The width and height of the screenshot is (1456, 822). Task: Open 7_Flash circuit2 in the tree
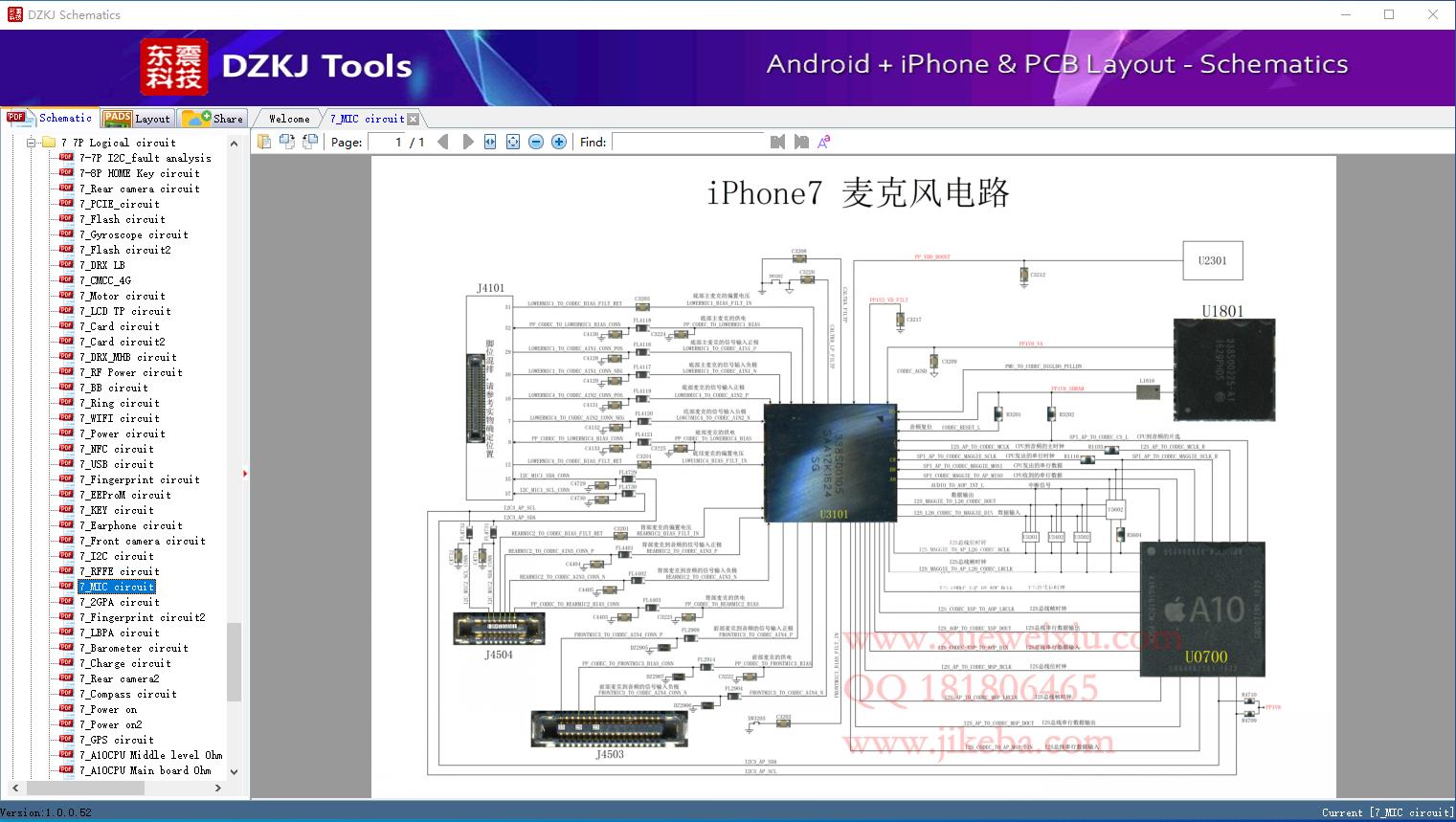125,250
